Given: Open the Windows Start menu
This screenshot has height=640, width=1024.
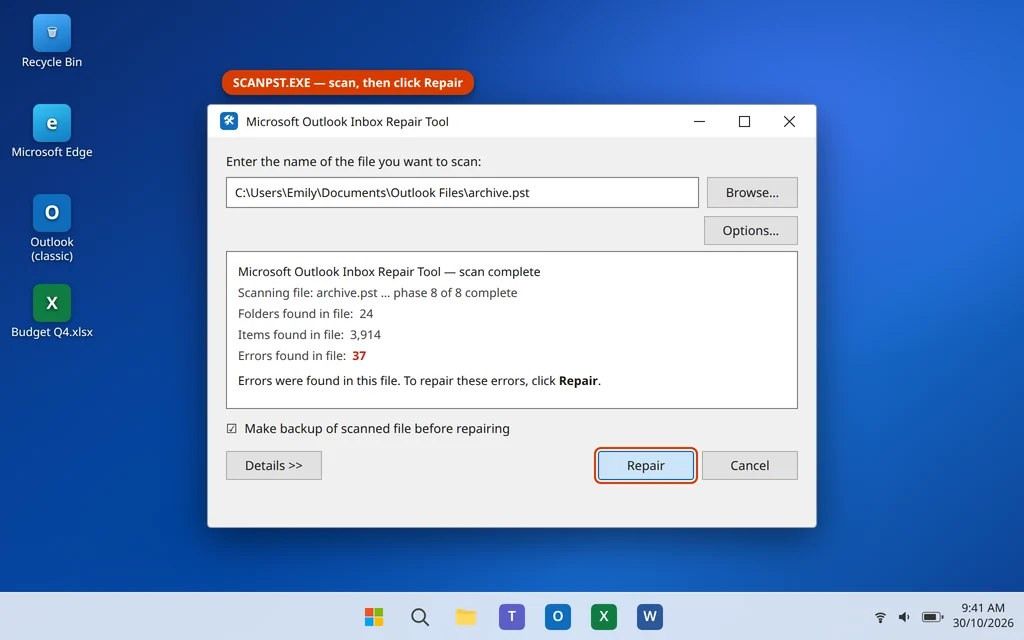Looking at the screenshot, I should tap(374, 616).
